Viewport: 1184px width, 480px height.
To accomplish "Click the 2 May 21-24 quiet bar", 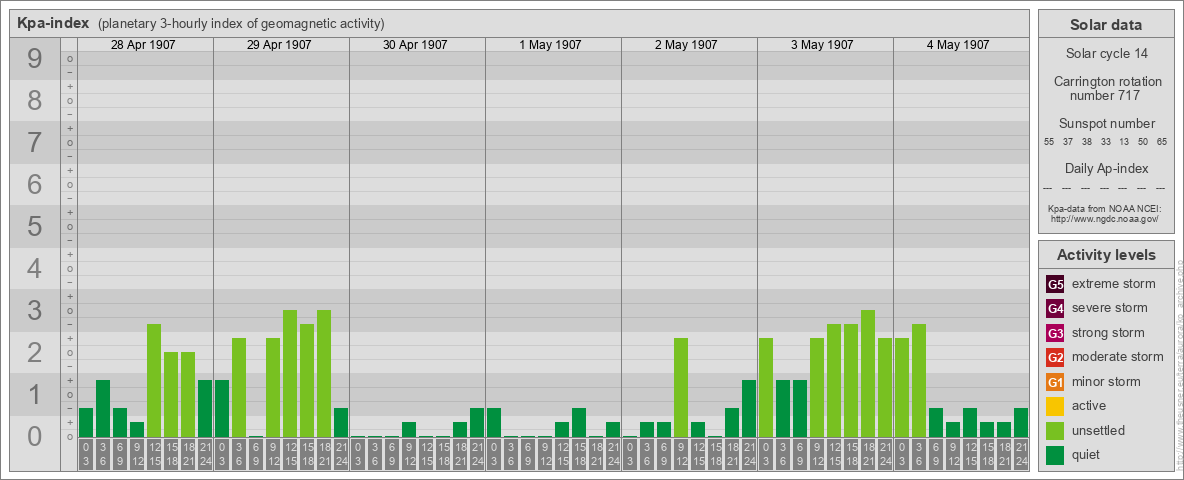I will click(749, 408).
